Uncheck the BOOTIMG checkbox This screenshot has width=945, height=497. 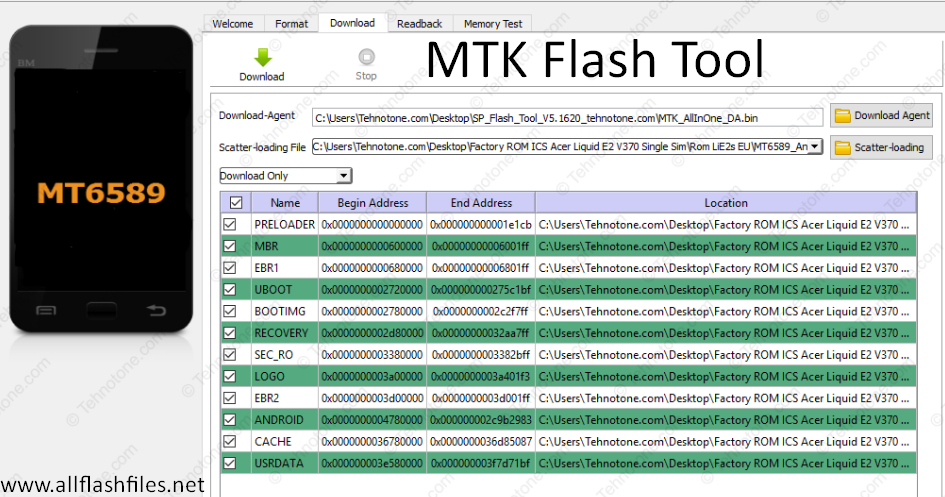tap(230, 311)
